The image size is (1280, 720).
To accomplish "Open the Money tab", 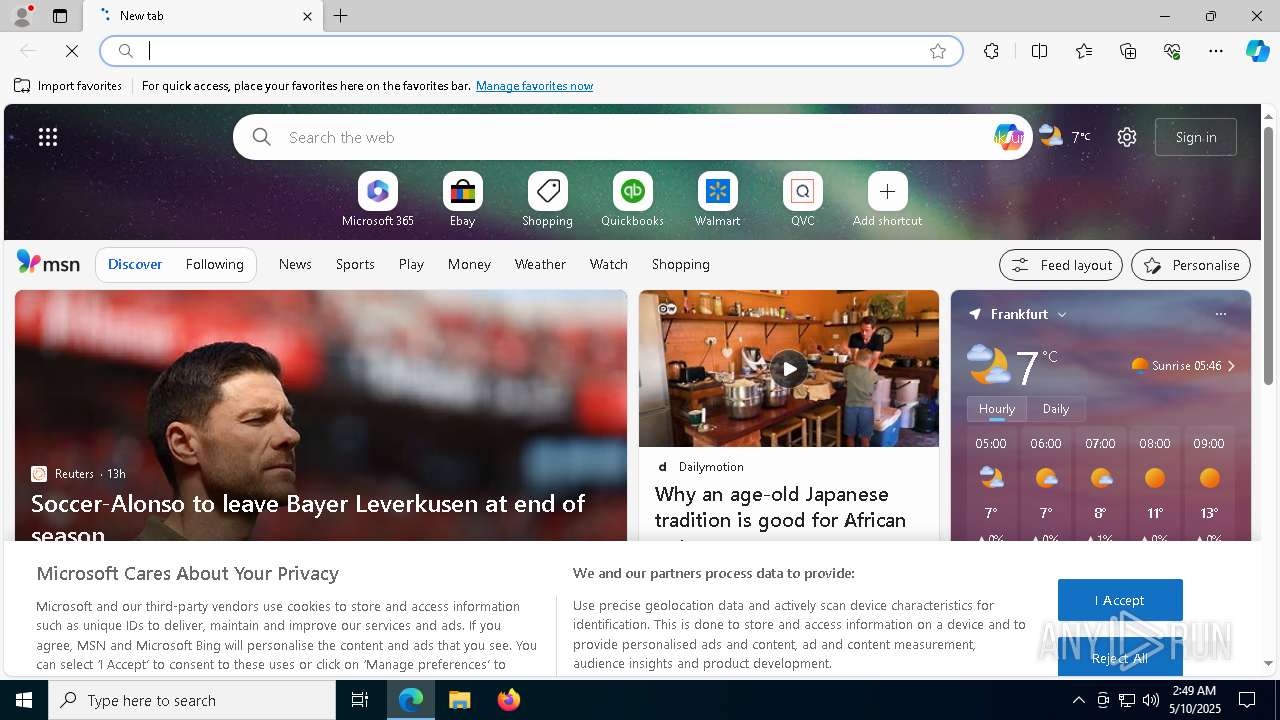I will 469,264.
